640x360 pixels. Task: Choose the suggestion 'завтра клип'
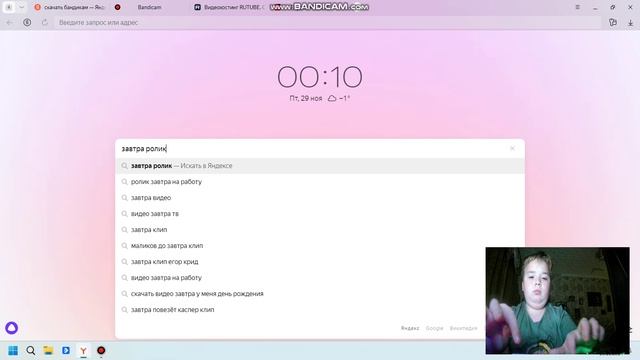pyautogui.click(x=320, y=230)
